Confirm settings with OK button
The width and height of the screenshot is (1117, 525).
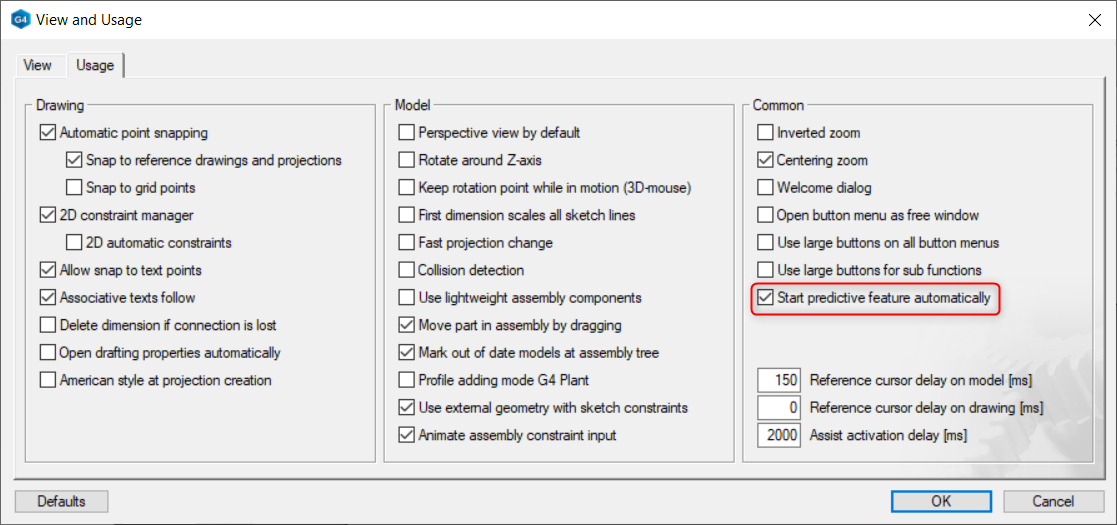point(941,501)
